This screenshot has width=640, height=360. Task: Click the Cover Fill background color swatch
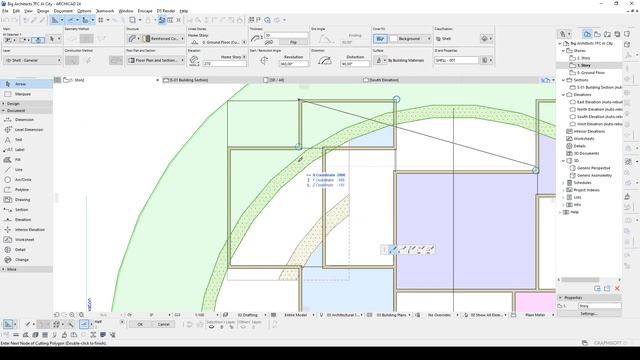(x=393, y=38)
